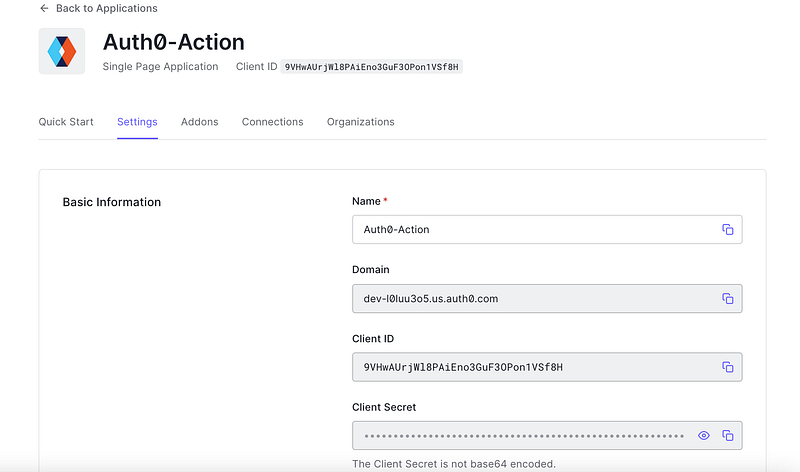Image resolution: width=800 pixels, height=472 pixels.
Task: Click the Auth0-Action page title
Action: (174, 42)
